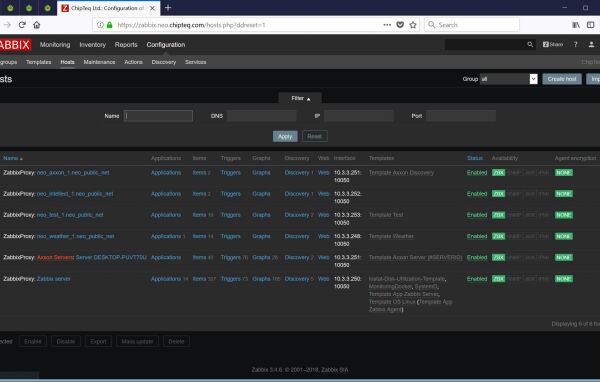Click the forward navigation arrow

click(x=7, y=25)
